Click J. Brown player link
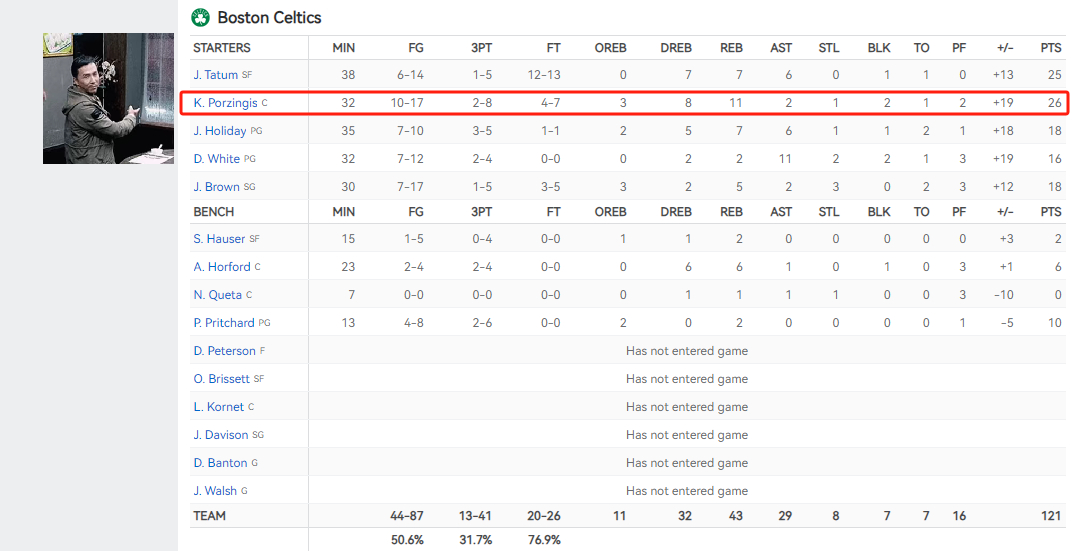 tap(216, 187)
